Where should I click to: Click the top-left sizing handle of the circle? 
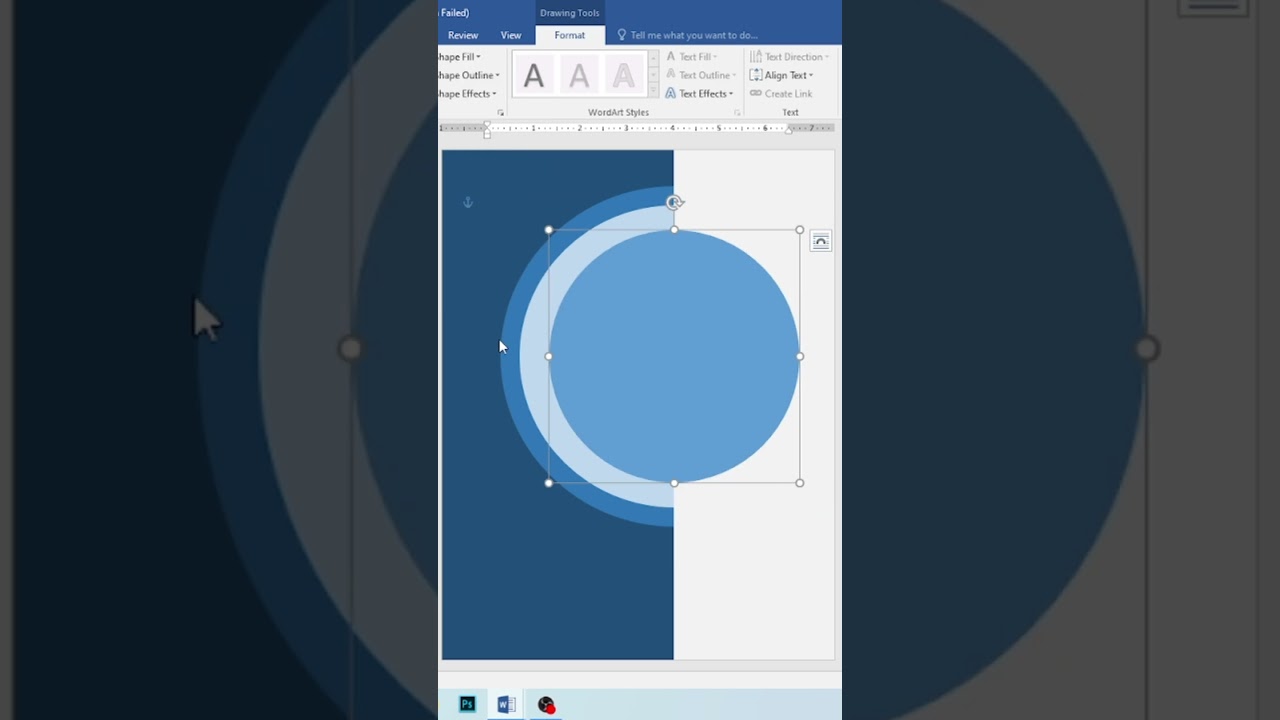pyautogui.click(x=549, y=230)
